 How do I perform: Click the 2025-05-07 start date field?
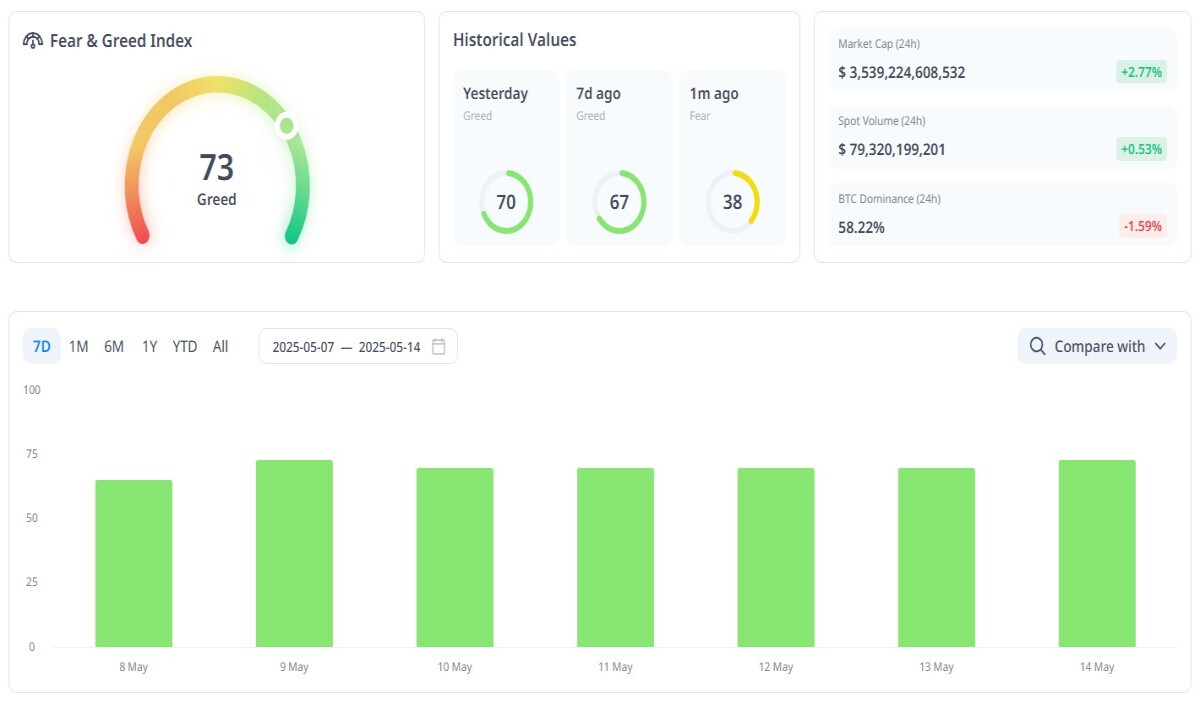tap(303, 347)
